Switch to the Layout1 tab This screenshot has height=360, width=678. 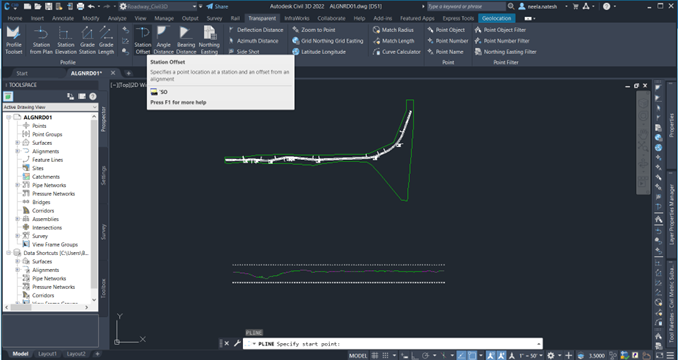pos(48,354)
